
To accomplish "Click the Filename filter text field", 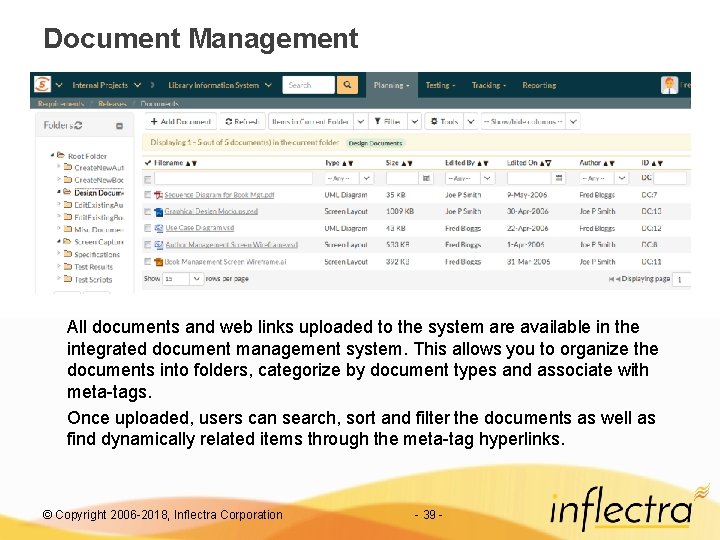I will pyautogui.click(x=233, y=178).
